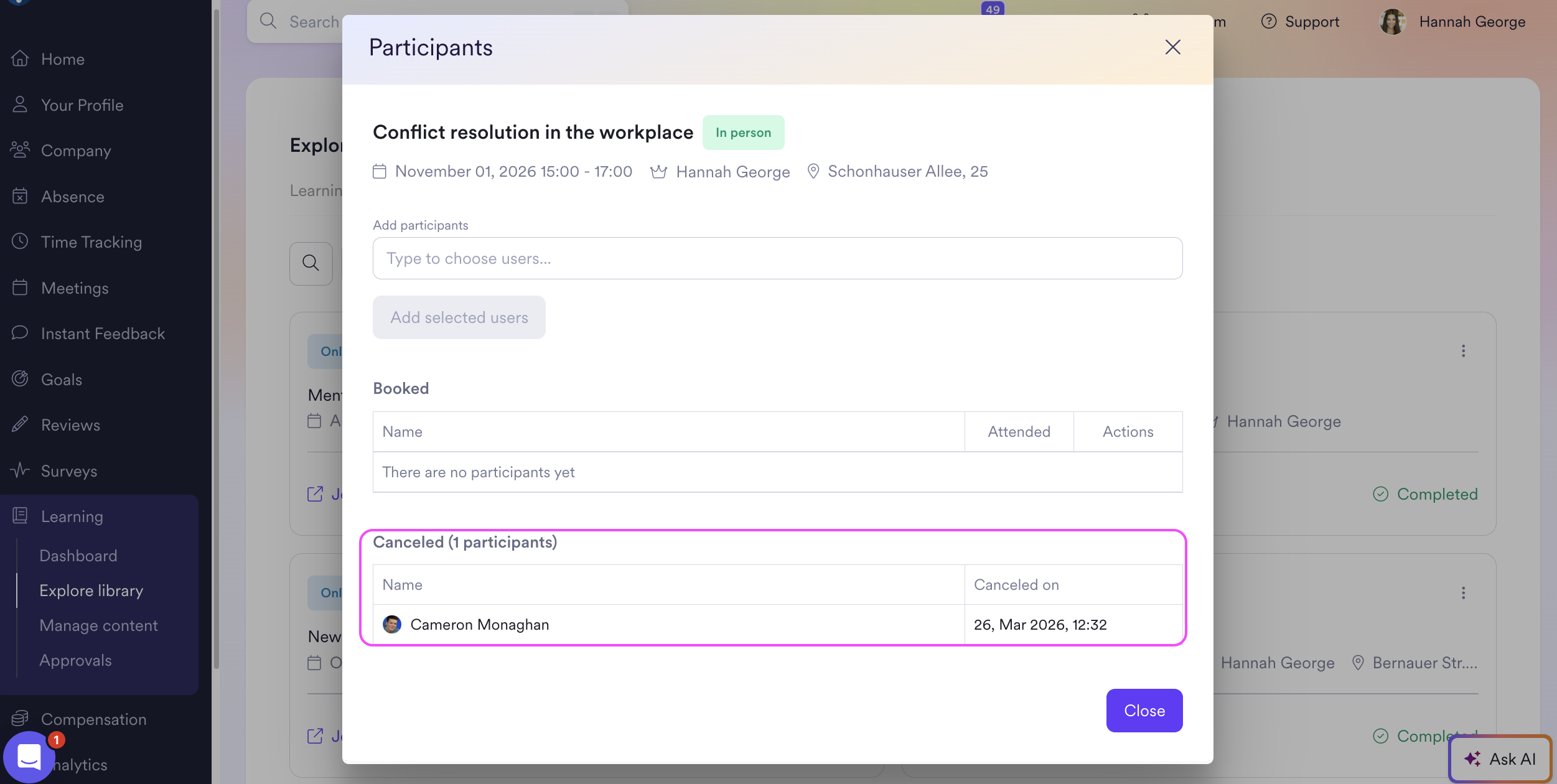Select Dashboard under Learning
This screenshot has width=1557, height=784.
(78, 556)
